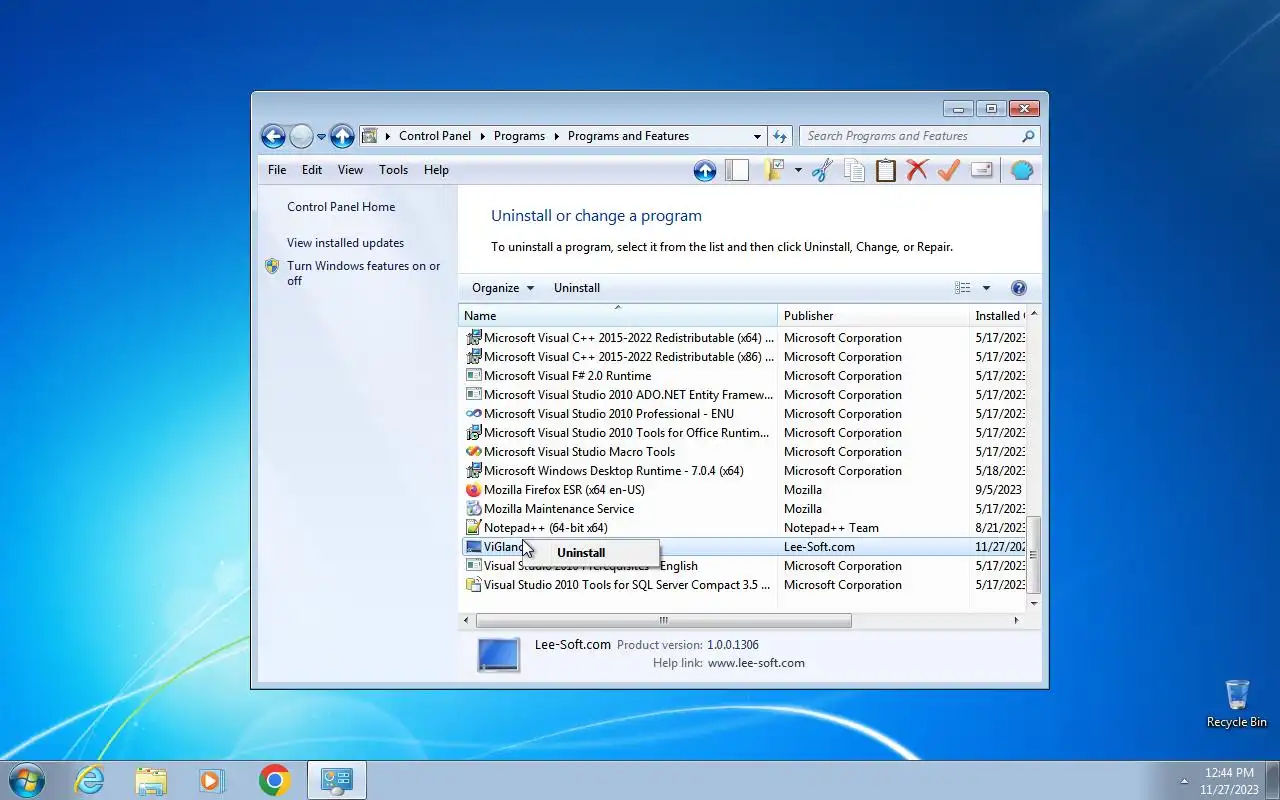
Task: Open the recent pages dropdown arrow
Action: click(x=321, y=136)
